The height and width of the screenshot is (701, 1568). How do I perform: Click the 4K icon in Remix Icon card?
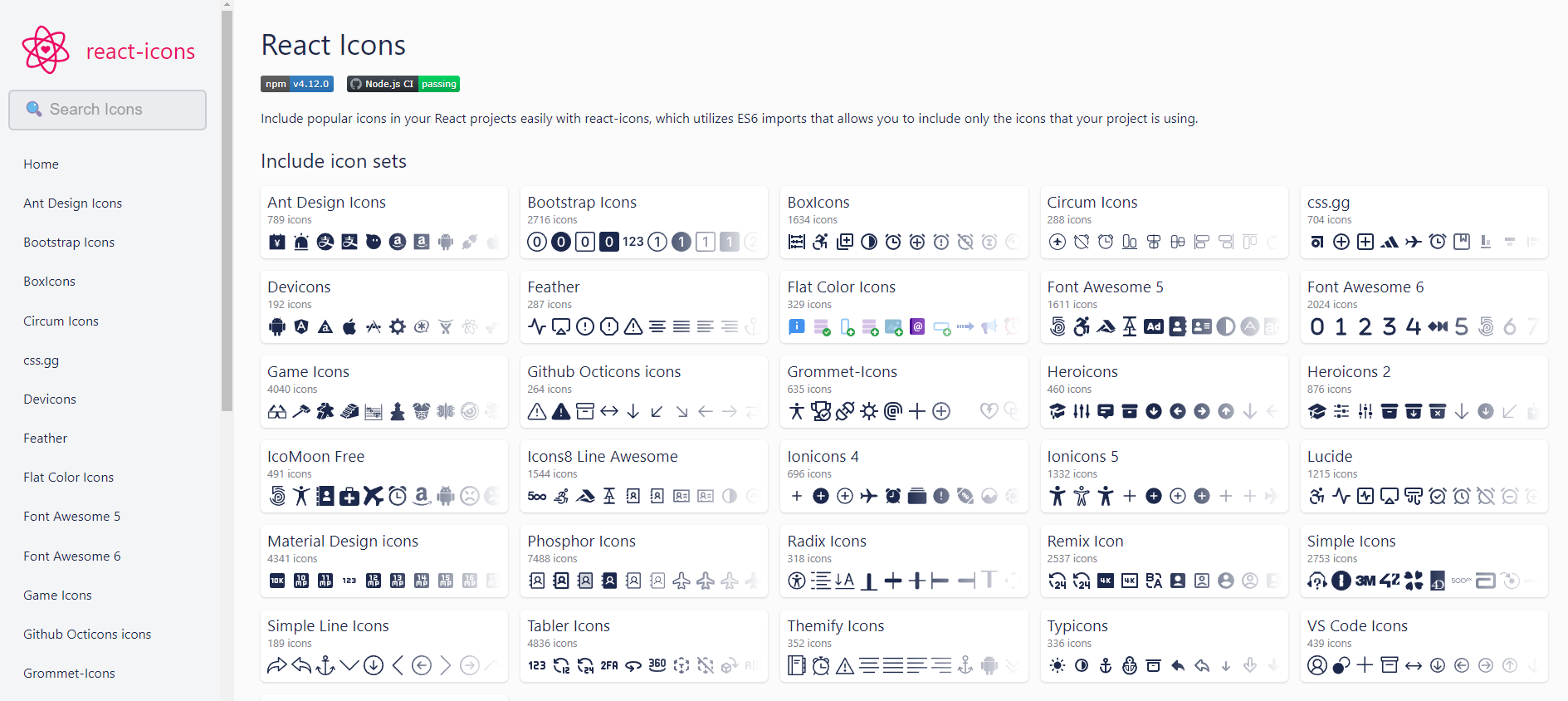point(1106,581)
